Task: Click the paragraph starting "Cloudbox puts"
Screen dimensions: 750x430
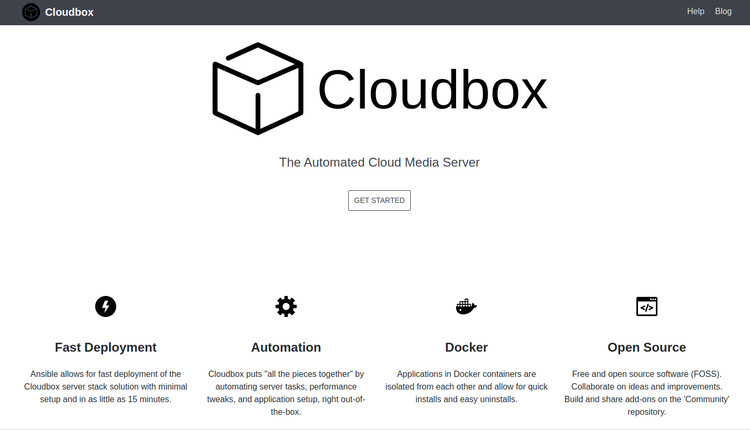Action: pos(286,393)
